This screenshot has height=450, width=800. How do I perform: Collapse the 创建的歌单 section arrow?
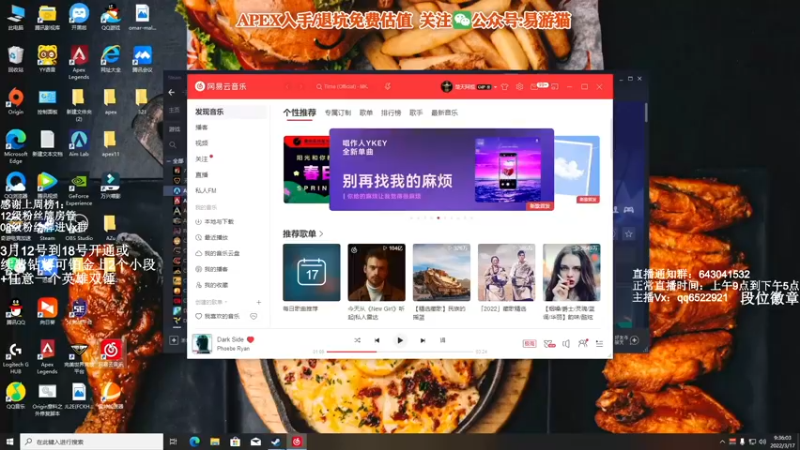coord(226,302)
